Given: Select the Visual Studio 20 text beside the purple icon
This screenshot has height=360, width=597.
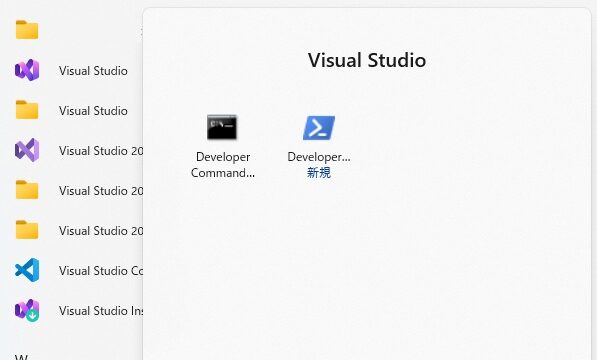Looking at the screenshot, I should (101, 151).
